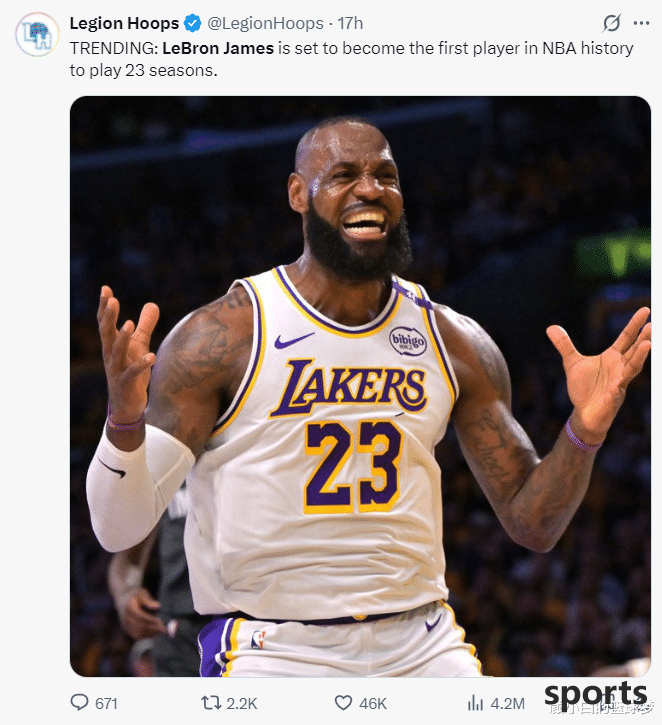Click the 671 replies count
Viewport: 662px width, 725px height.
pyautogui.click(x=106, y=704)
